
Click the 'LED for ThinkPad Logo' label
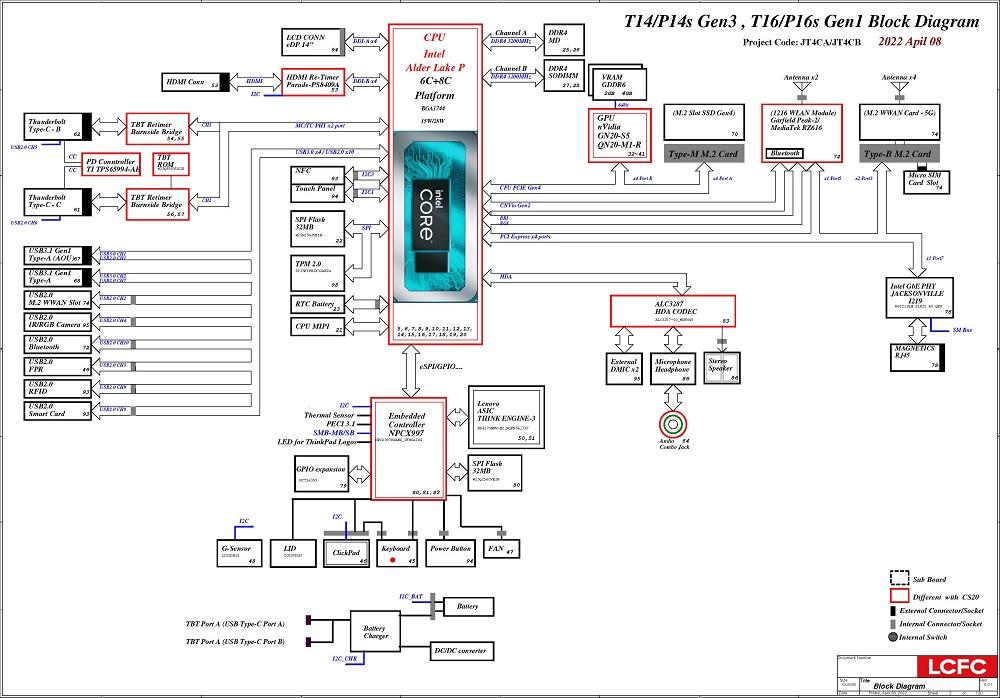(318, 442)
